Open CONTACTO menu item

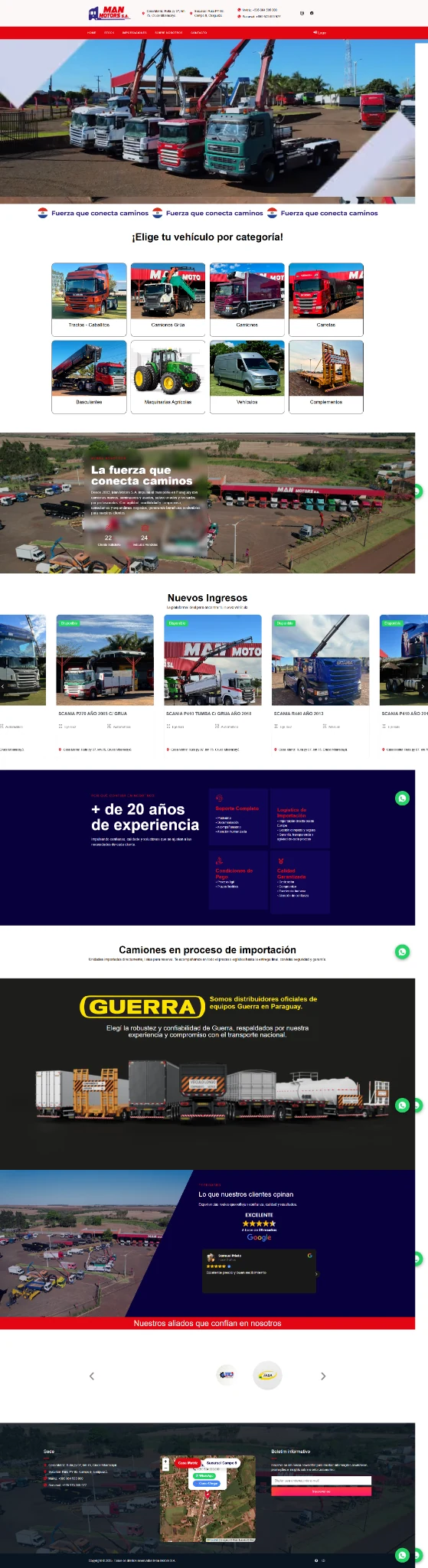click(x=198, y=33)
